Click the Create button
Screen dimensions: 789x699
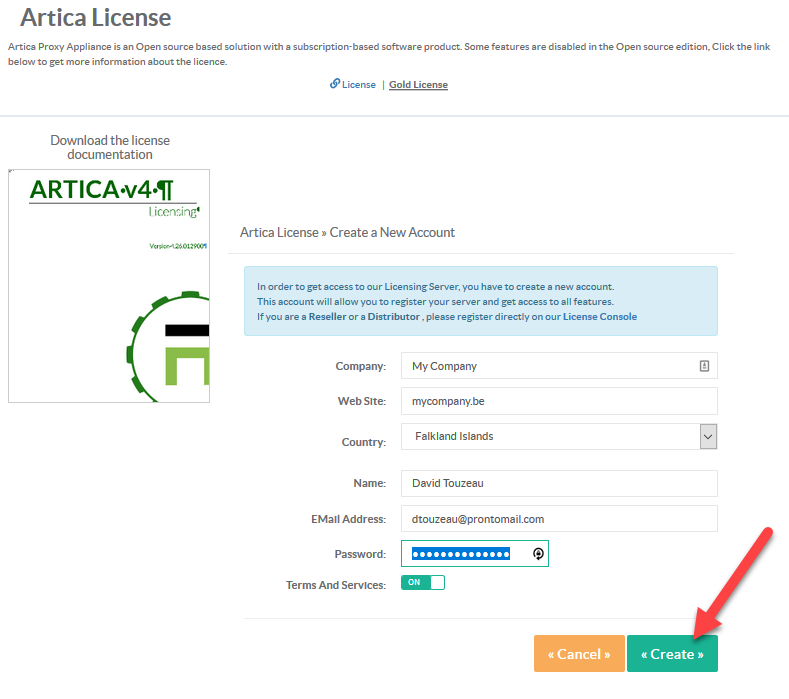[672, 654]
